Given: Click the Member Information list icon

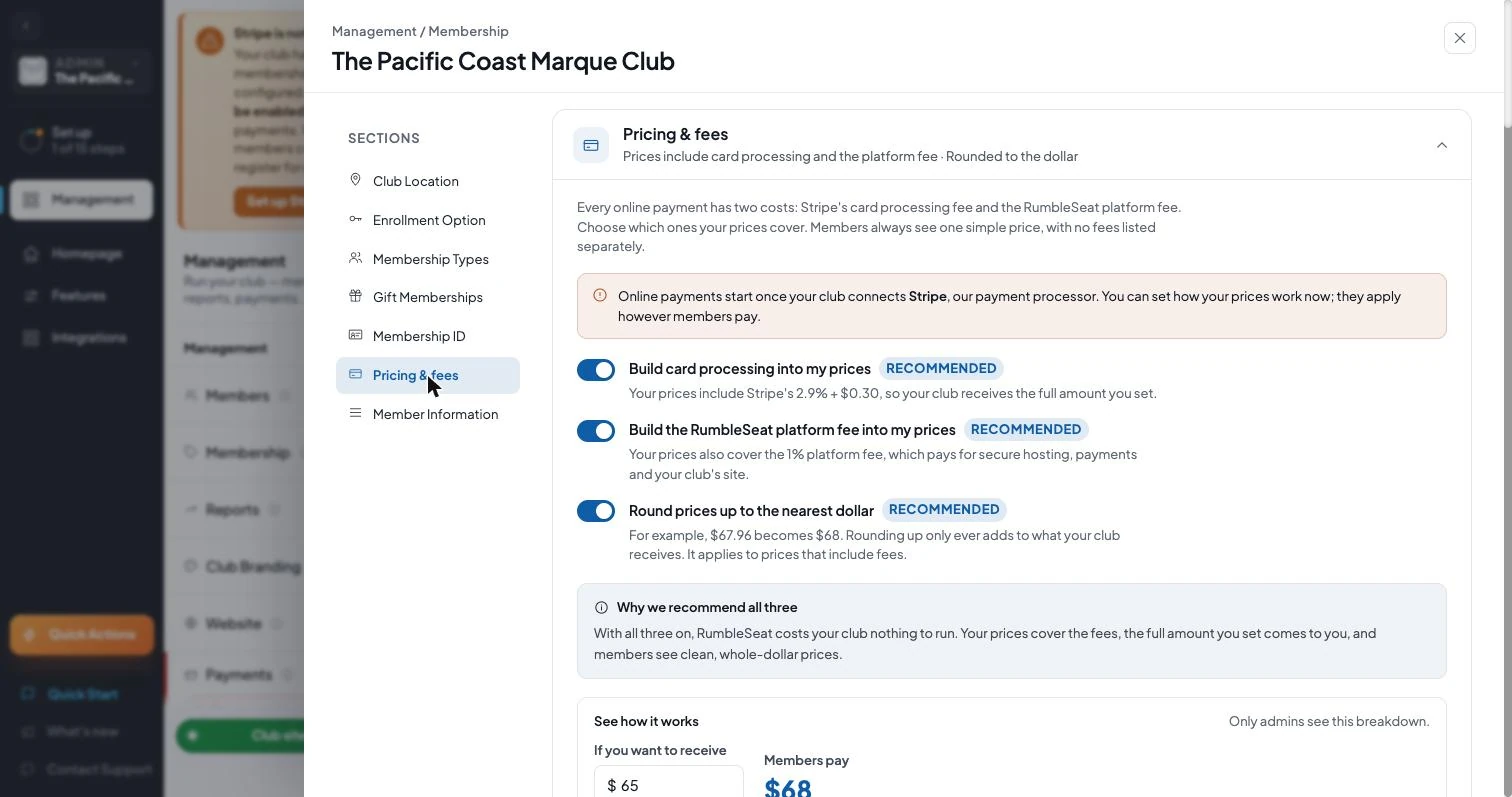Looking at the screenshot, I should click(x=355, y=413).
